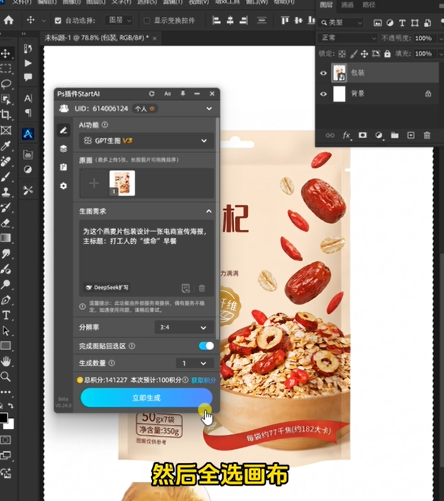Delete the layer with the Layers panel trash icon
444x501 pixels.
pos(427,135)
